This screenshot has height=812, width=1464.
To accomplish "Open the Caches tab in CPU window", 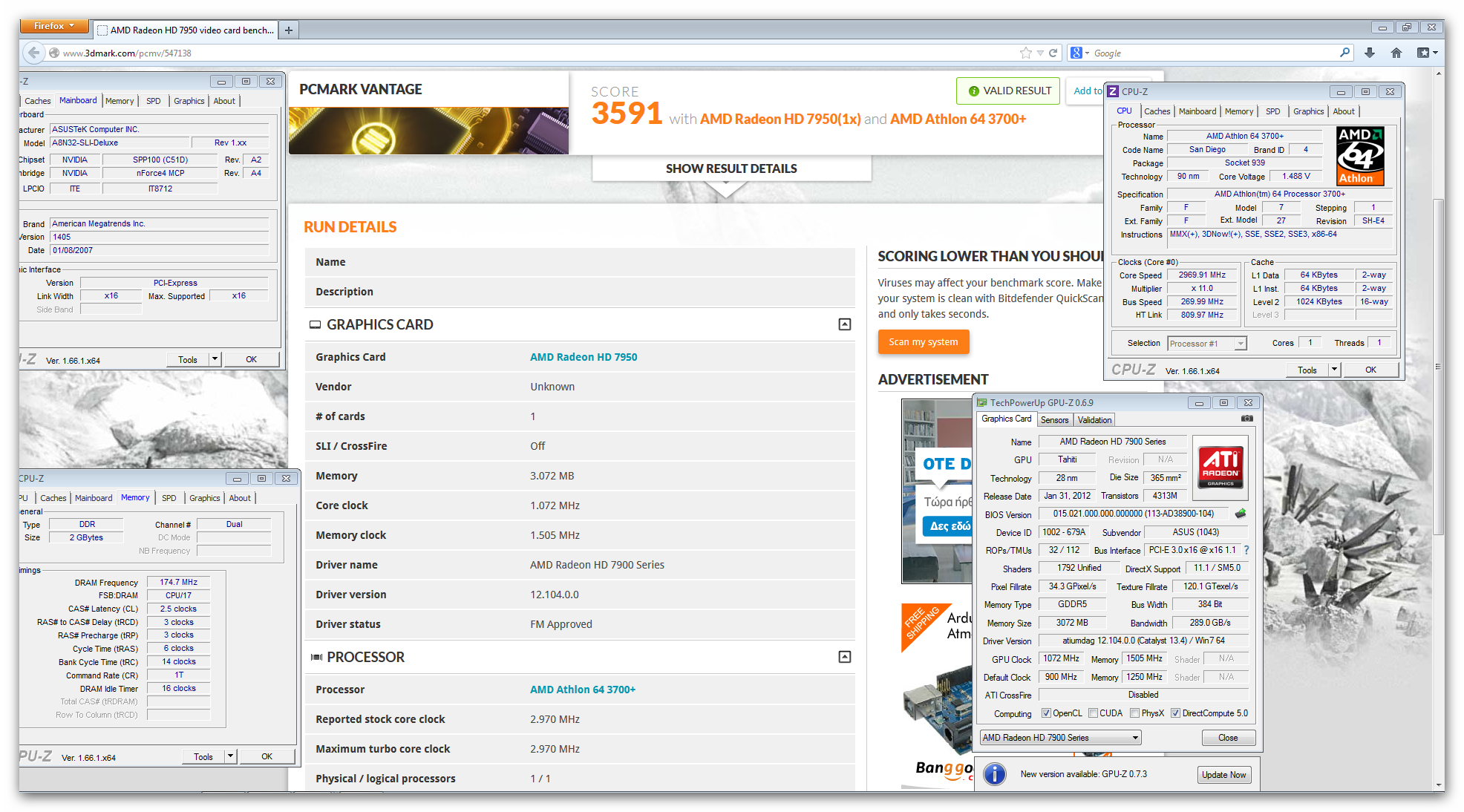I will pyautogui.click(x=1157, y=111).
